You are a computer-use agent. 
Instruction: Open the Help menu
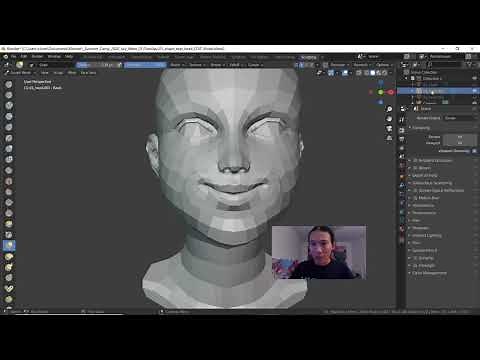[69, 57]
